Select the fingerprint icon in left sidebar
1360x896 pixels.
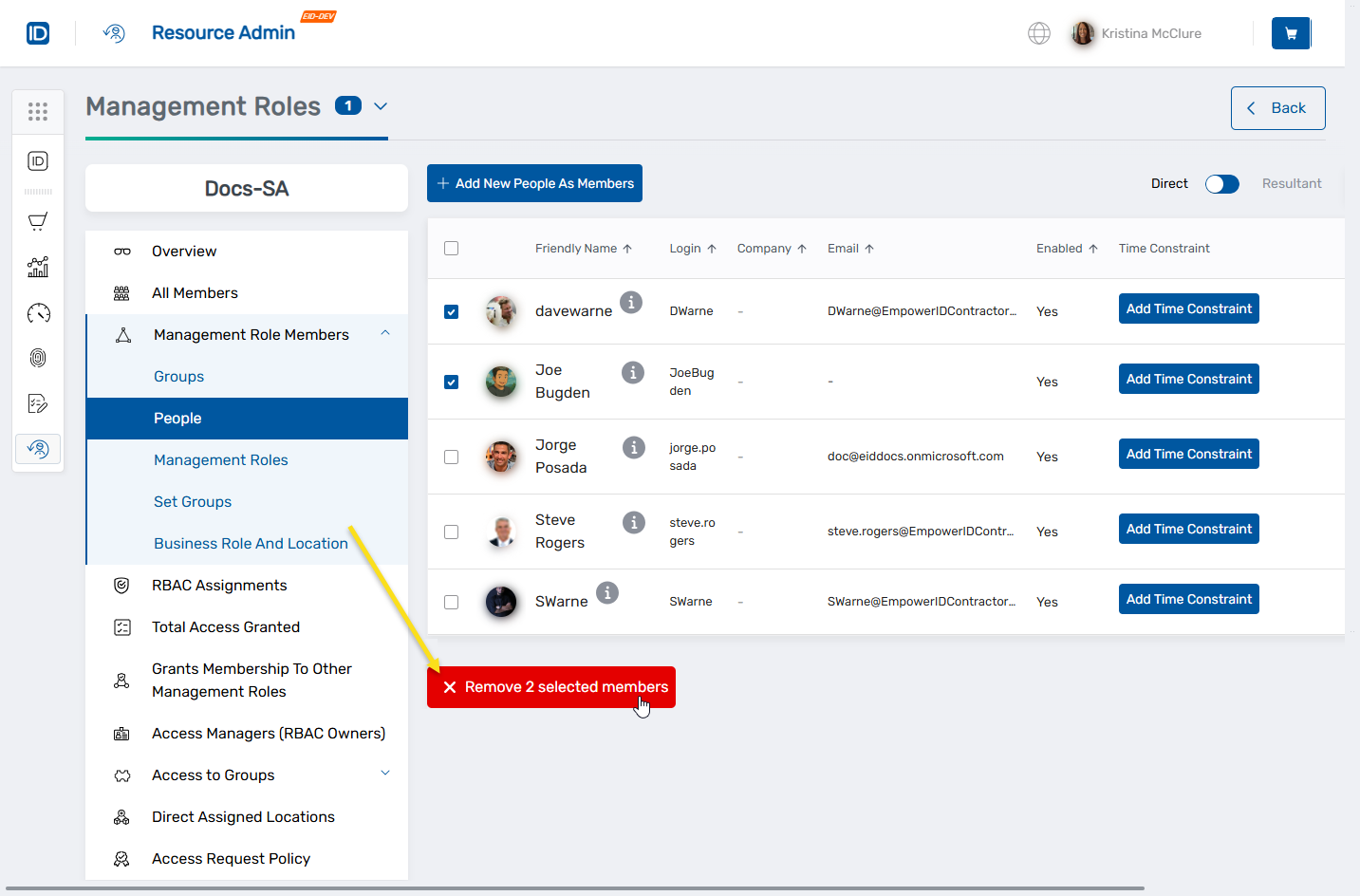tap(38, 358)
